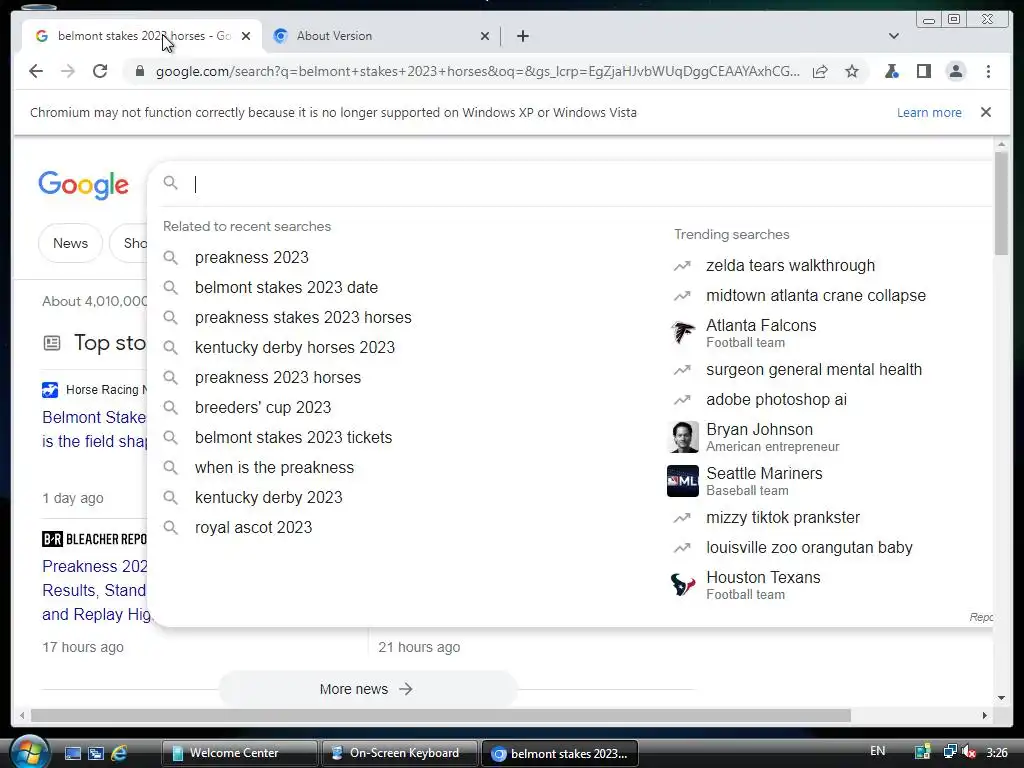The image size is (1024, 768).
Task: Choose when is the preakness suggestion
Action: click(274, 468)
